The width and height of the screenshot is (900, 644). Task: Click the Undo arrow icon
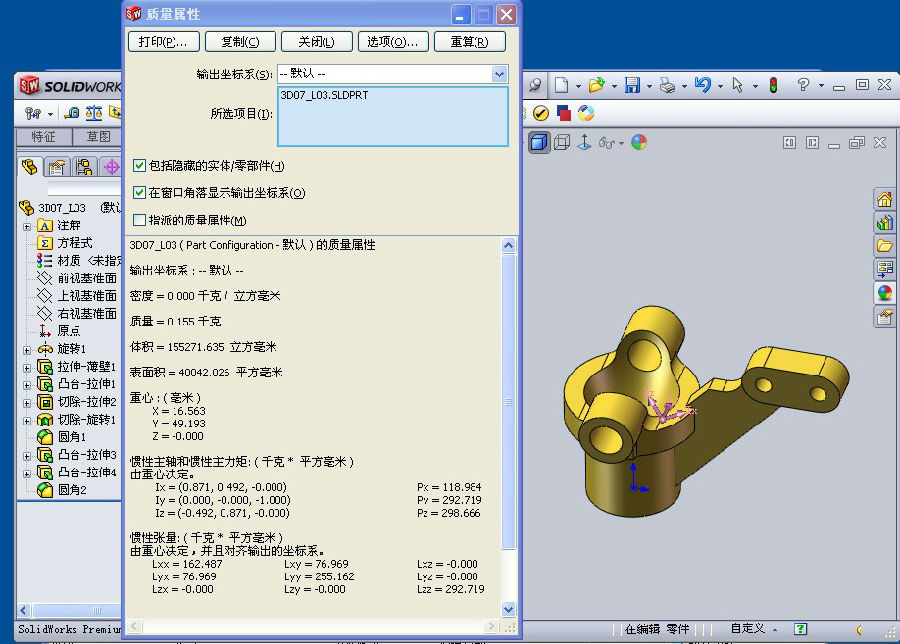[x=702, y=86]
